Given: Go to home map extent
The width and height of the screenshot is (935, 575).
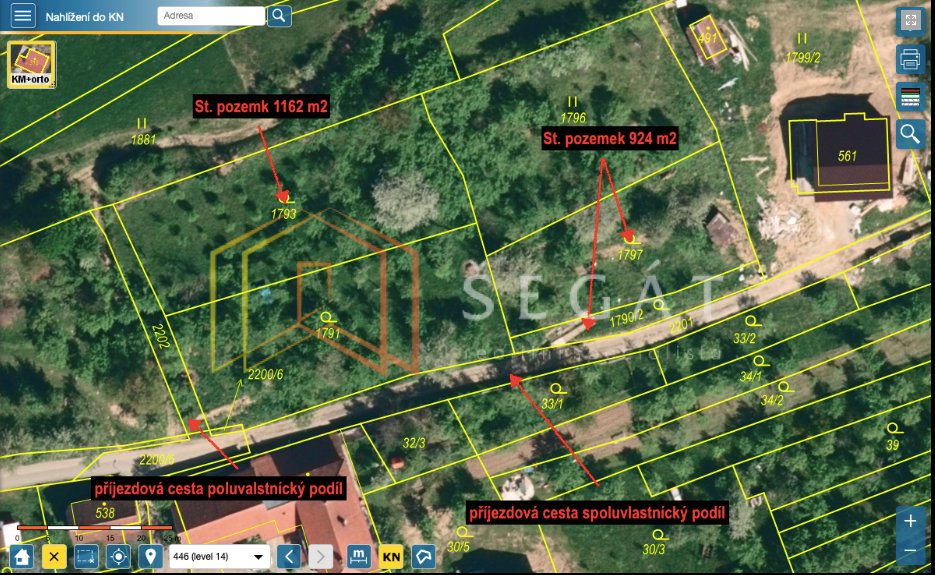Looking at the screenshot, I should pyautogui.click(x=22, y=557).
